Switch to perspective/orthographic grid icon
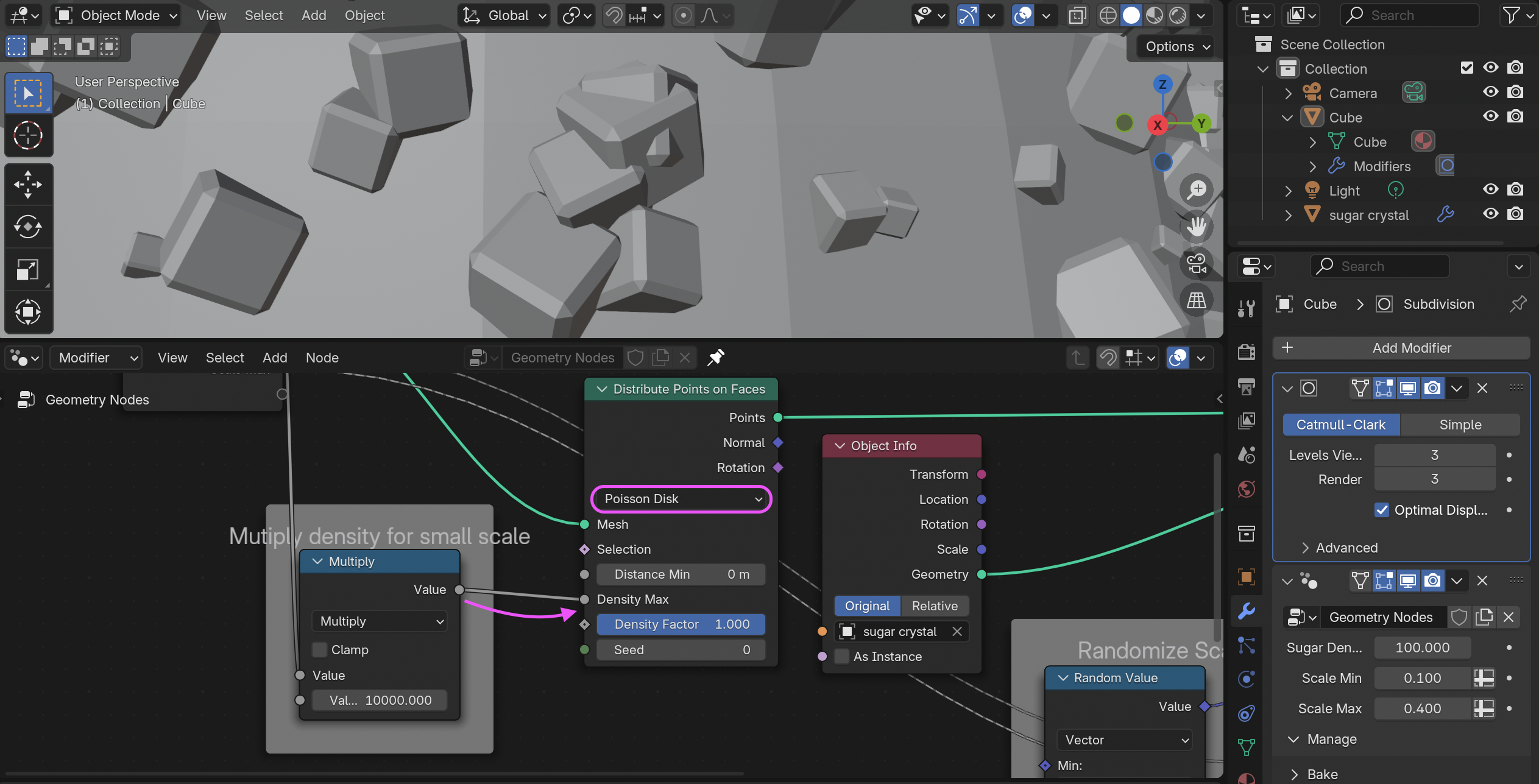Viewport: 1539px width, 784px height. tap(1197, 300)
